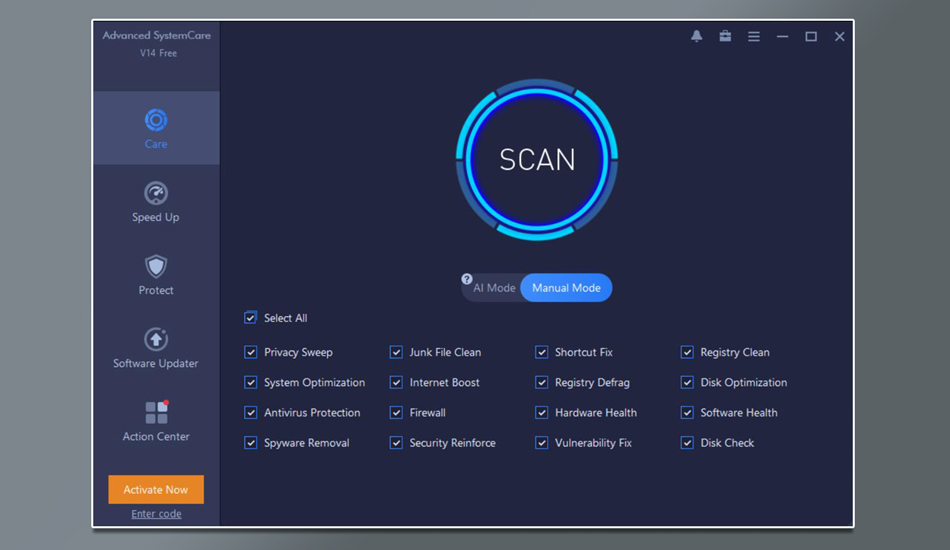Click the Enter code link

[x=156, y=514]
